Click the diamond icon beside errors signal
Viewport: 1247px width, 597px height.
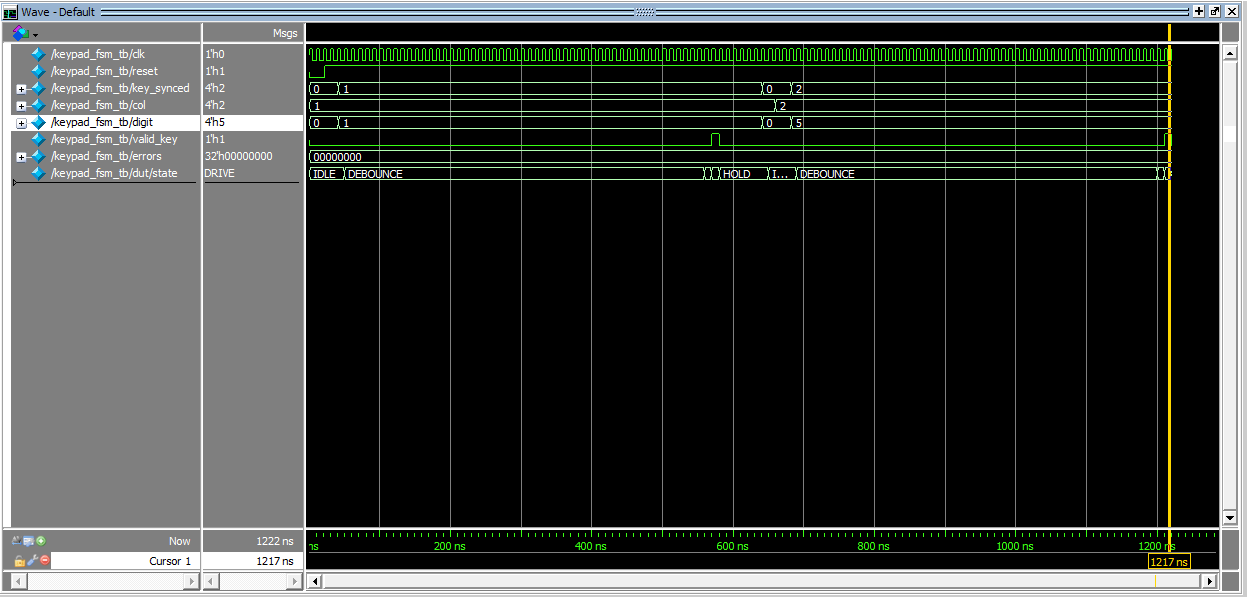point(39,156)
